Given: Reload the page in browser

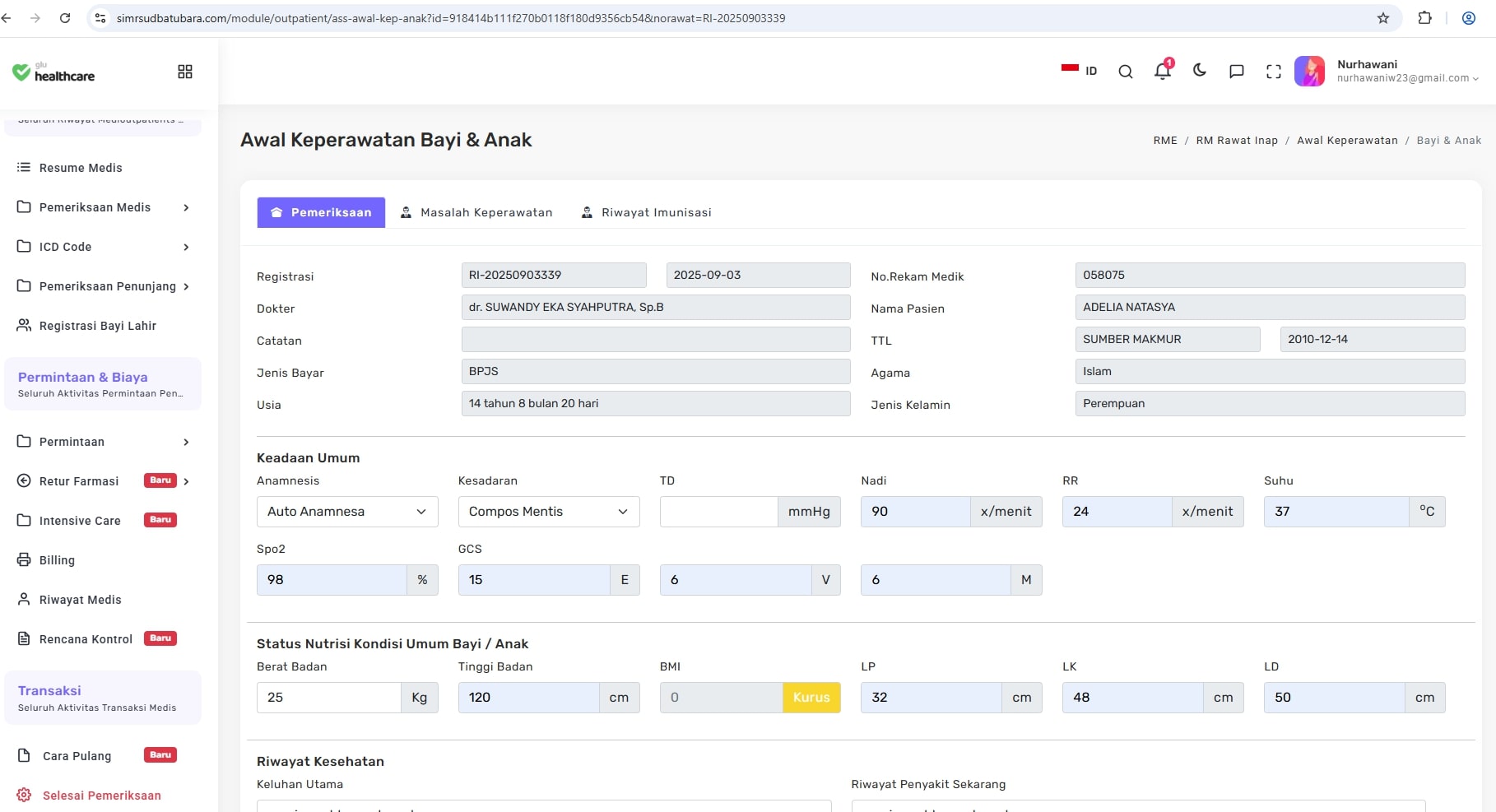Looking at the screenshot, I should (x=65, y=18).
